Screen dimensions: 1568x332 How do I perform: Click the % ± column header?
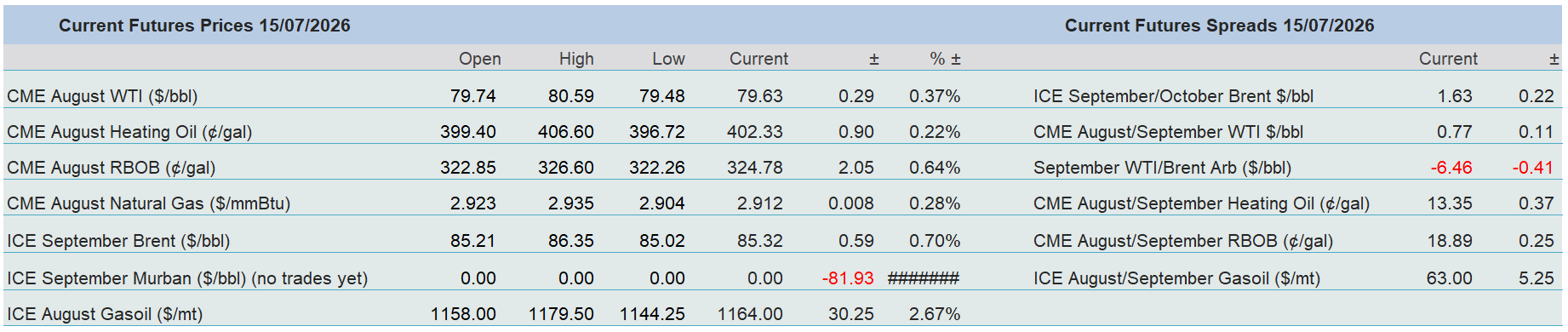pos(945,59)
